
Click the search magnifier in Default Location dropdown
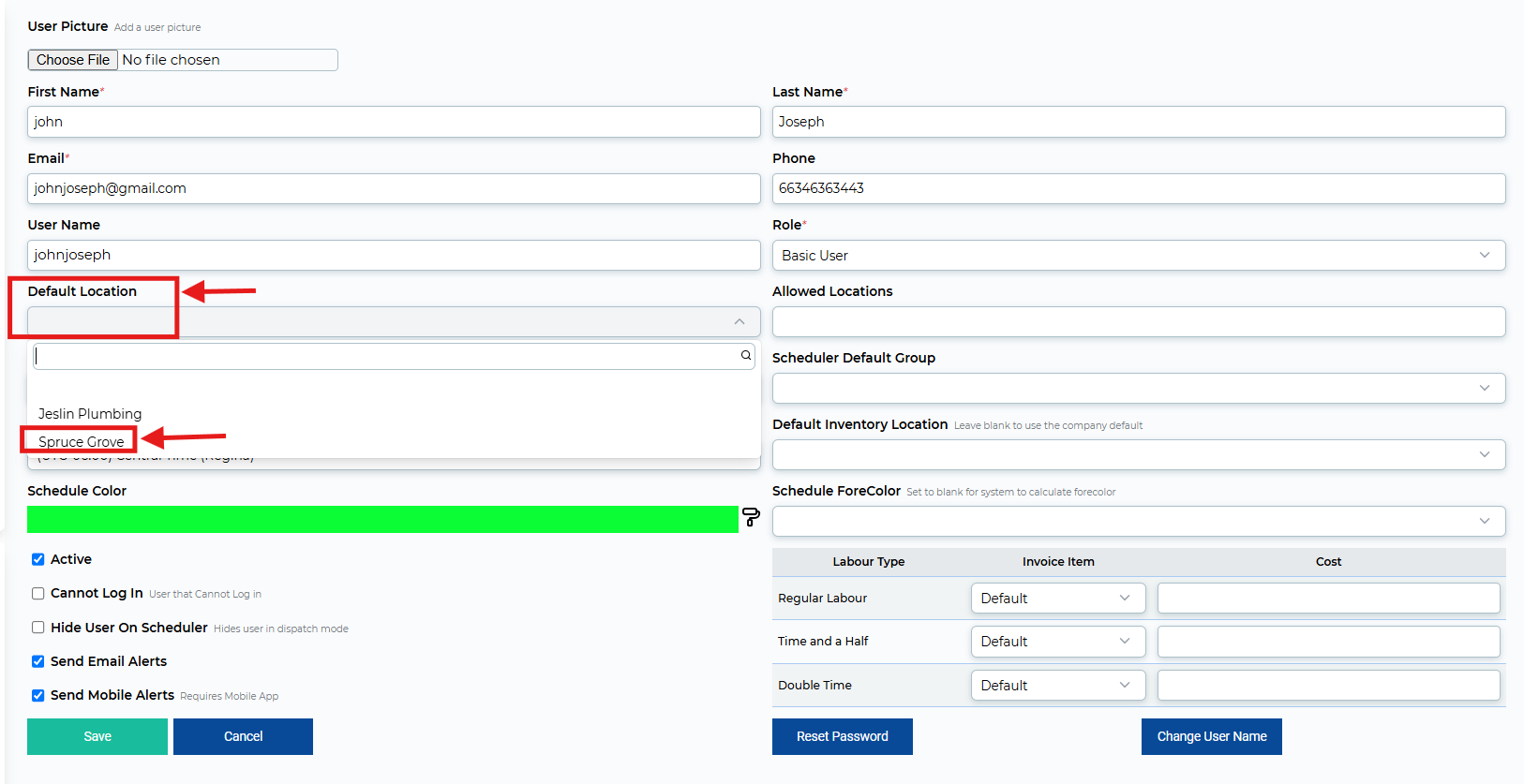click(x=746, y=356)
